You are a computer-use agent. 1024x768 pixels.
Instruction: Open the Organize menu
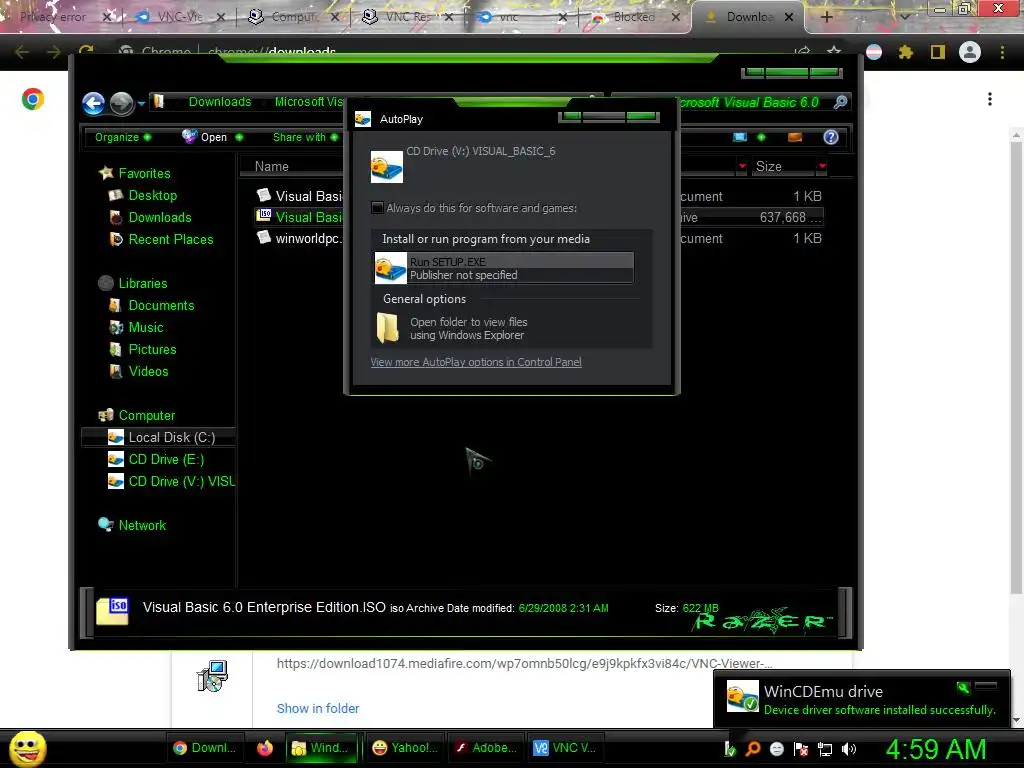click(123, 137)
